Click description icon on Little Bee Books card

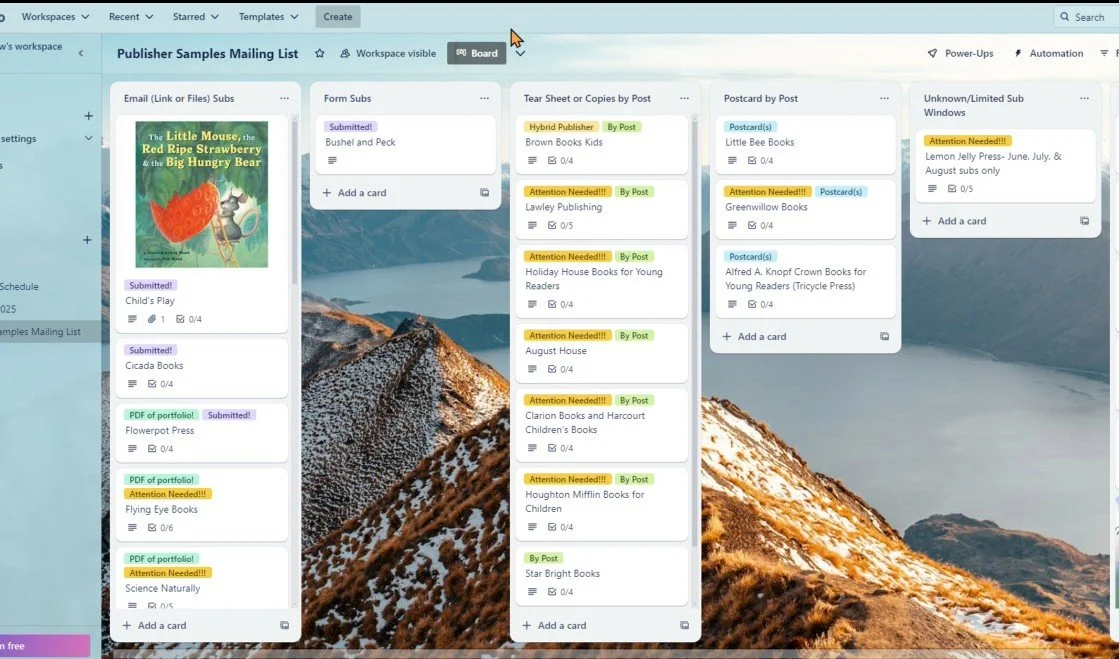pos(731,161)
